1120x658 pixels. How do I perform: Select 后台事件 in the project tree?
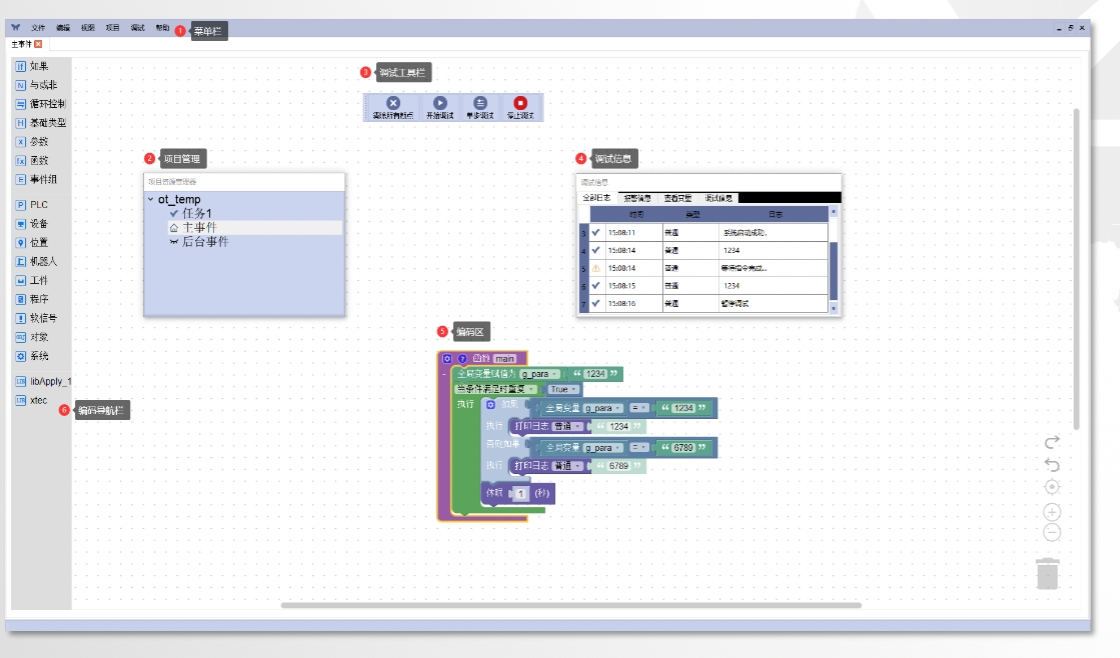coord(205,241)
